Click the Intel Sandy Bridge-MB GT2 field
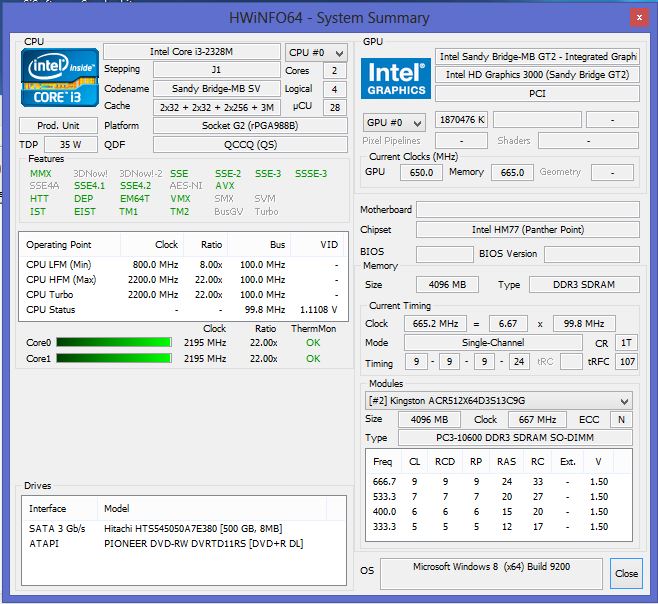This screenshot has height=604, width=658. coord(537,56)
